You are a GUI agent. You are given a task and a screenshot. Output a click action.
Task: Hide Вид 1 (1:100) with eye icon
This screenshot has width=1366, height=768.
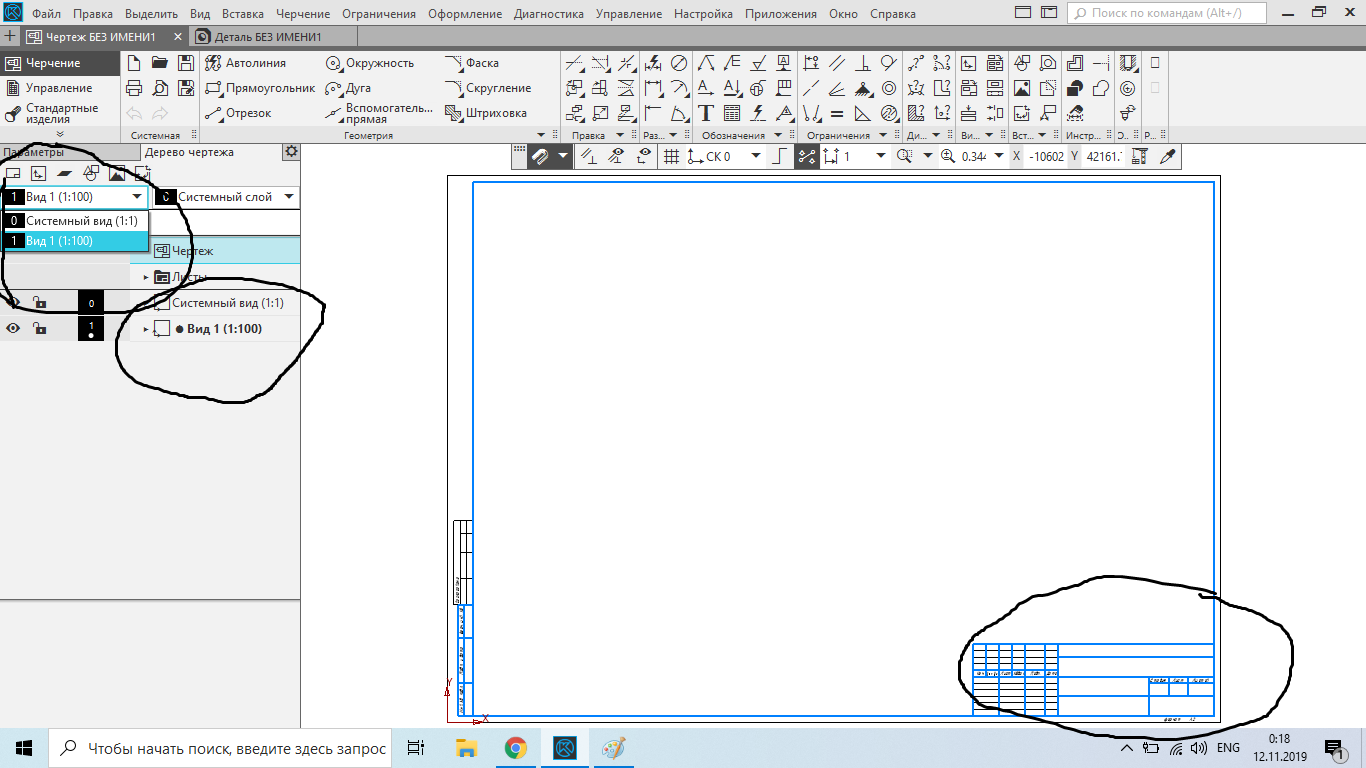[x=14, y=328]
